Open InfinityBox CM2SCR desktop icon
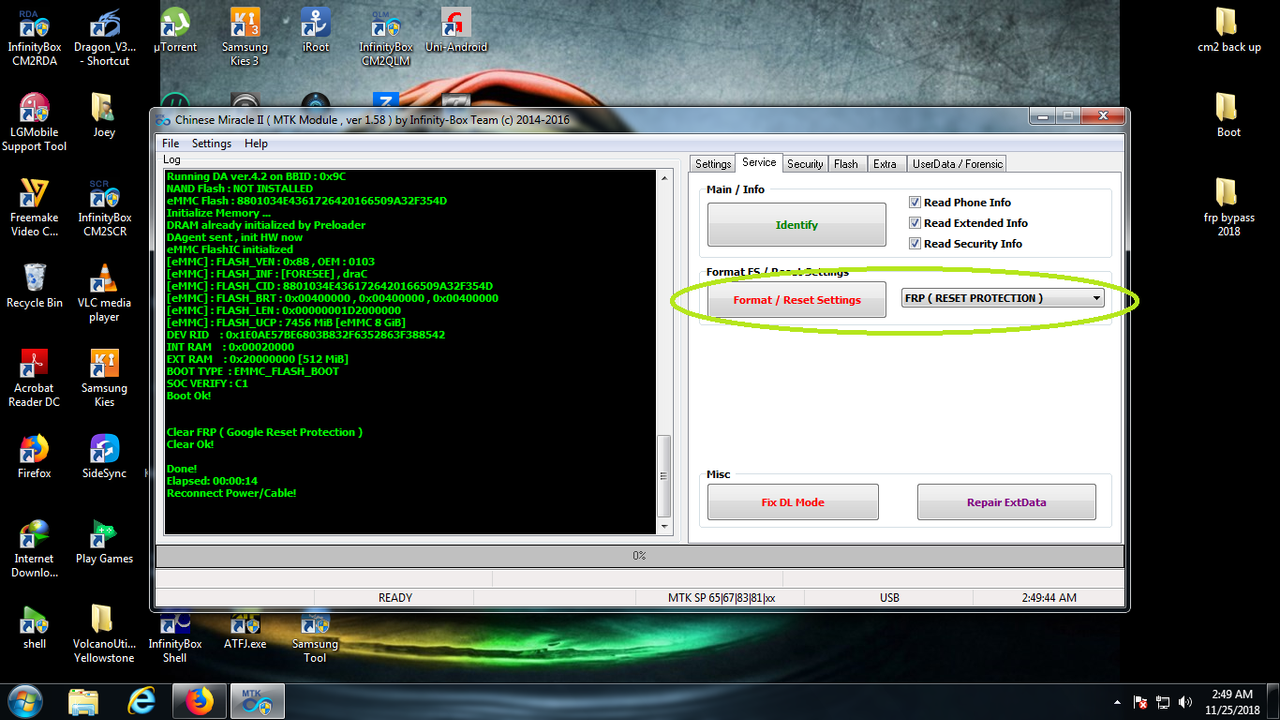 [104, 207]
